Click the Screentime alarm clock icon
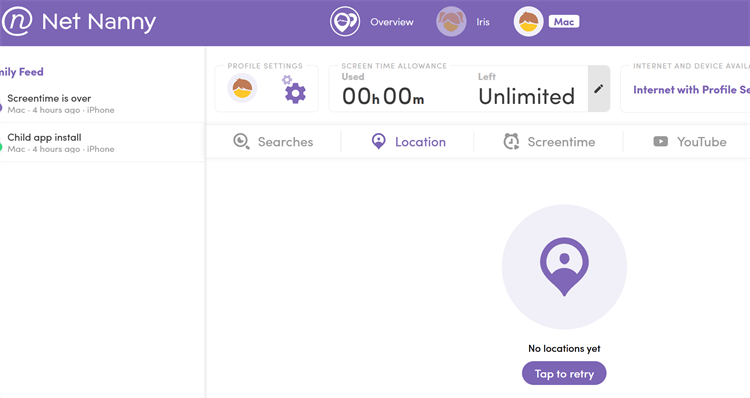The image size is (750, 398). 511,142
